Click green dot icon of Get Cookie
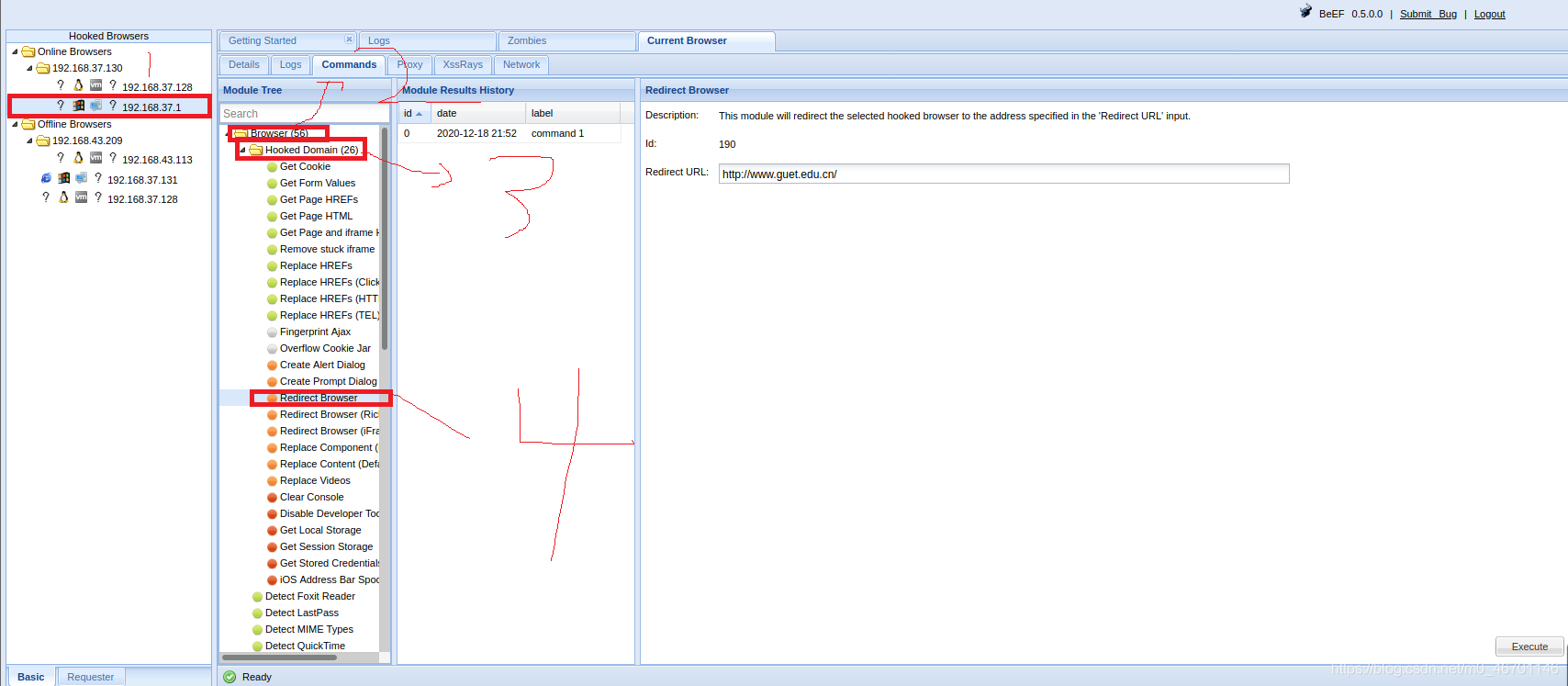 272,167
